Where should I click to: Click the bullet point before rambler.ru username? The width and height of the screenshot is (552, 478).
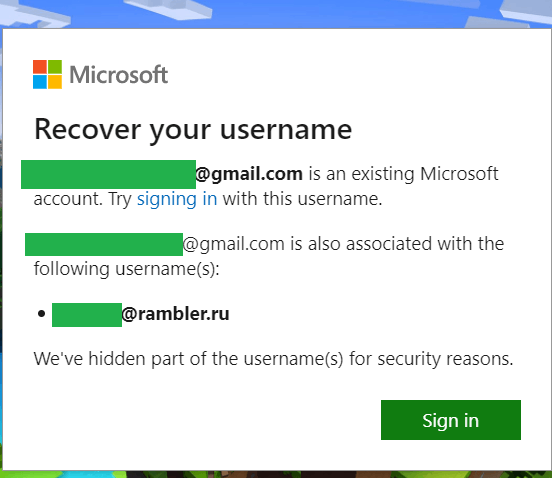pos(42,313)
